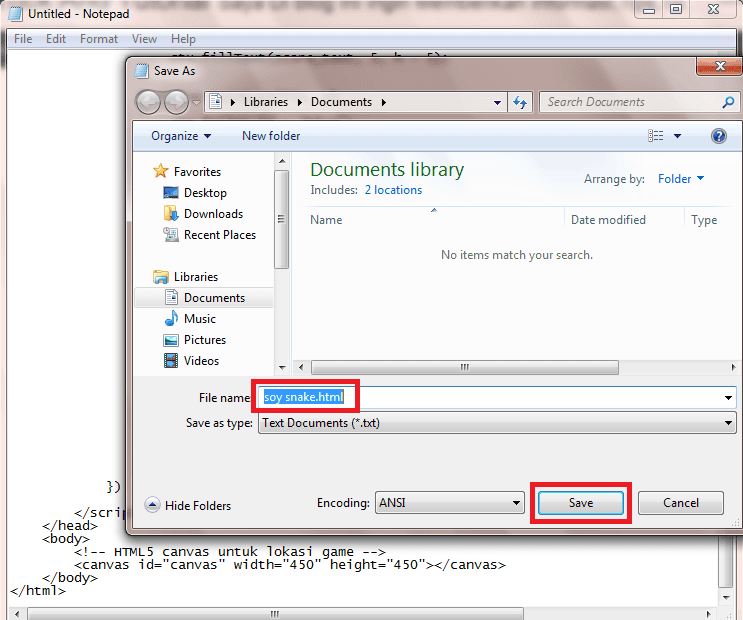The width and height of the screenshot is (743, 620).
Task: Open the Arrange by Folder dropdown
Action: pos(681,179)
